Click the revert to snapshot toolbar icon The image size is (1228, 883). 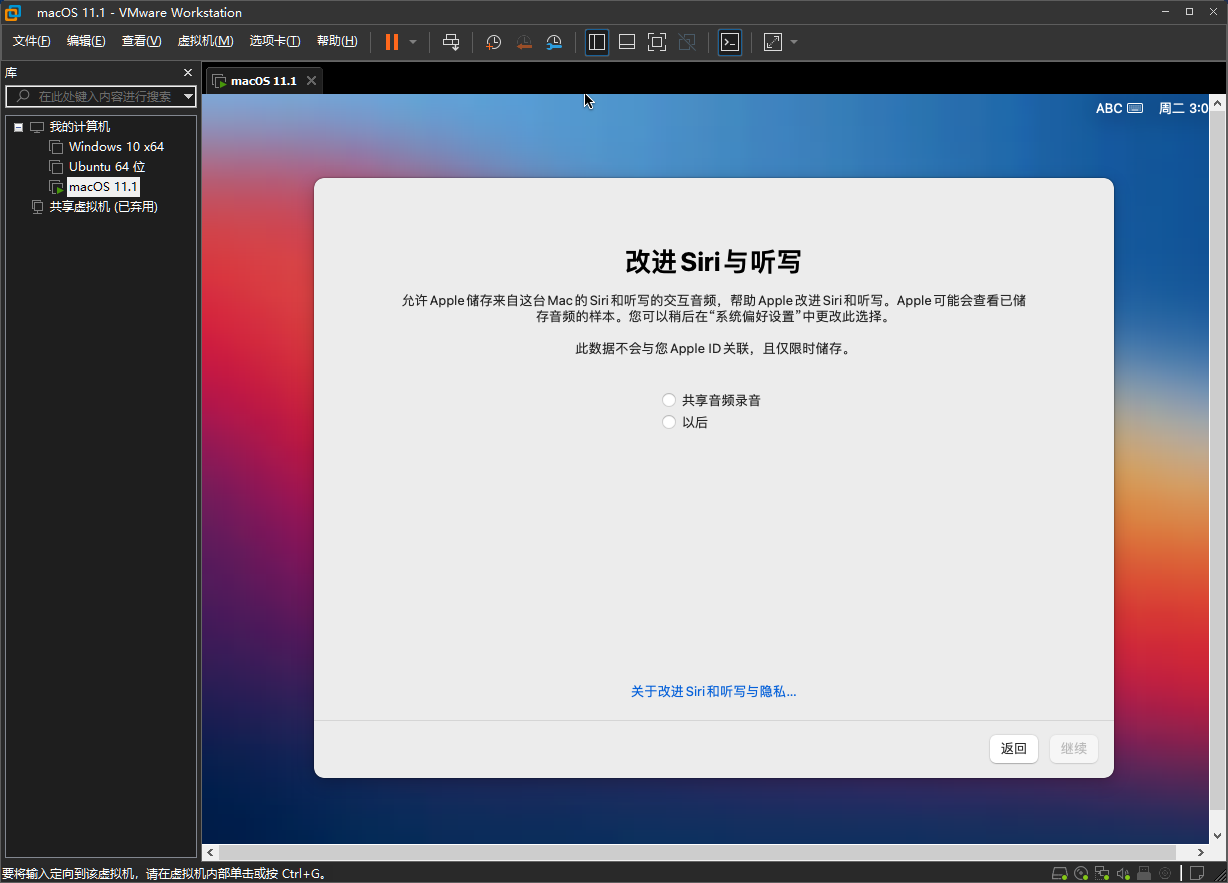coord(524,42)
